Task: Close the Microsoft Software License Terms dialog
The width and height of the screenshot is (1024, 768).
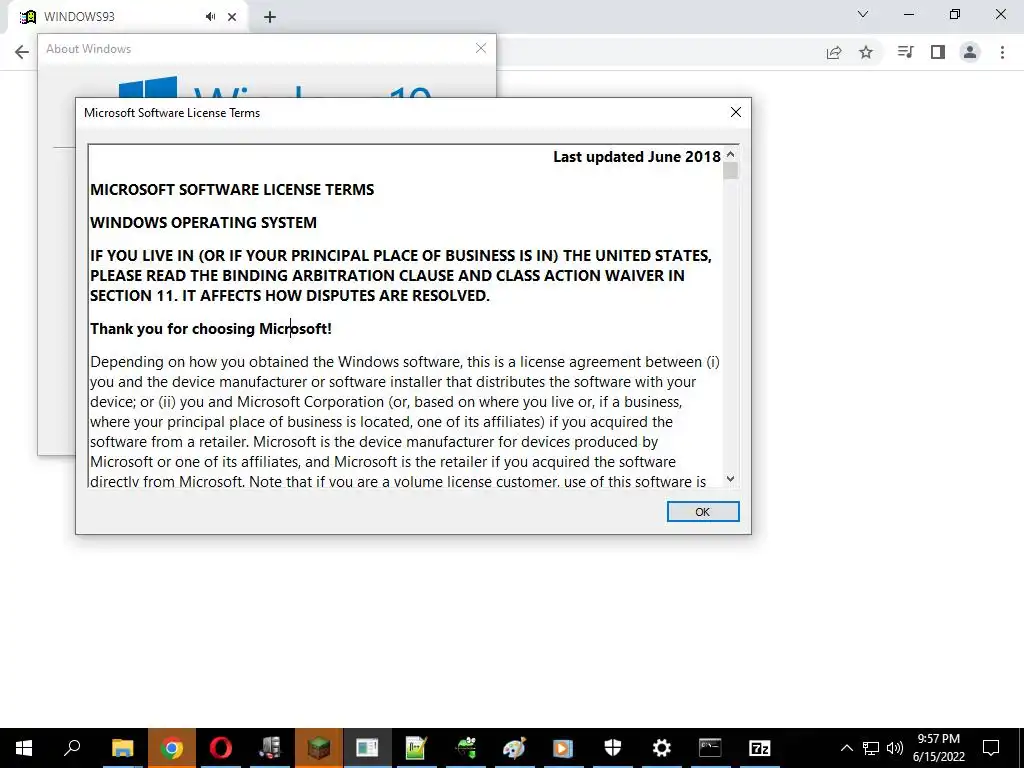Action: 735,112
